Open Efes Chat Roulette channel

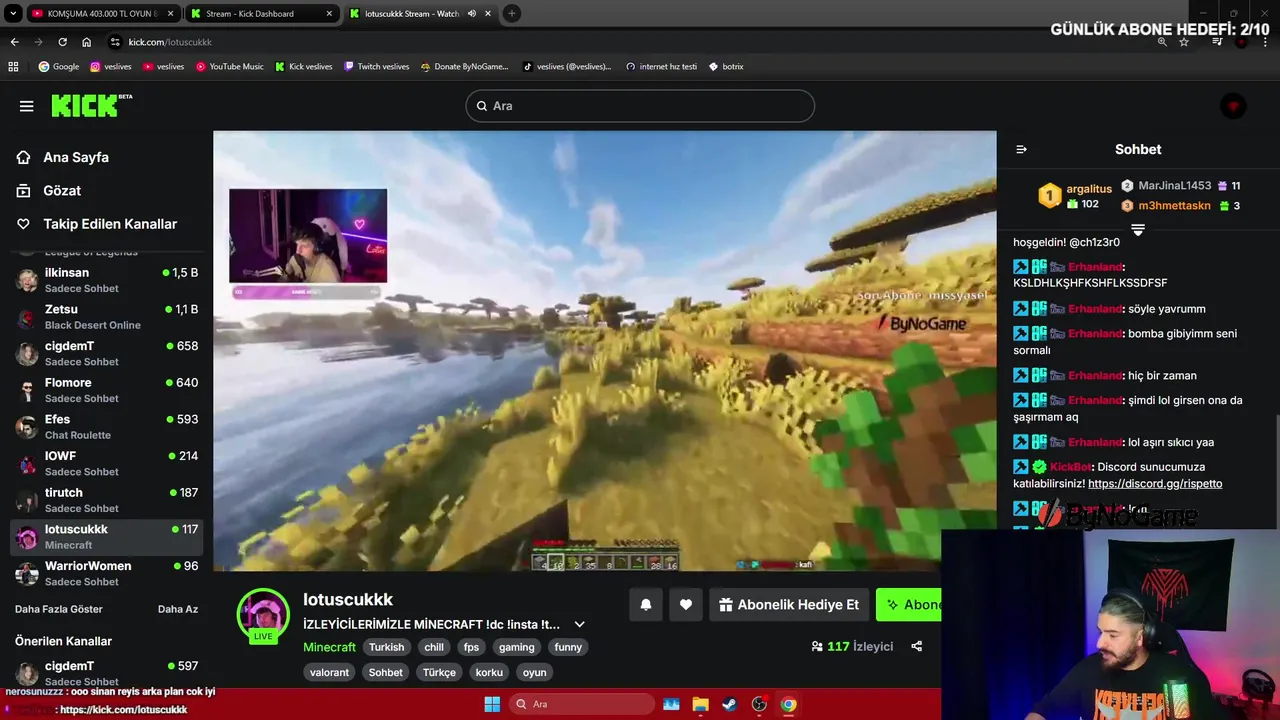tap(107, 427)
